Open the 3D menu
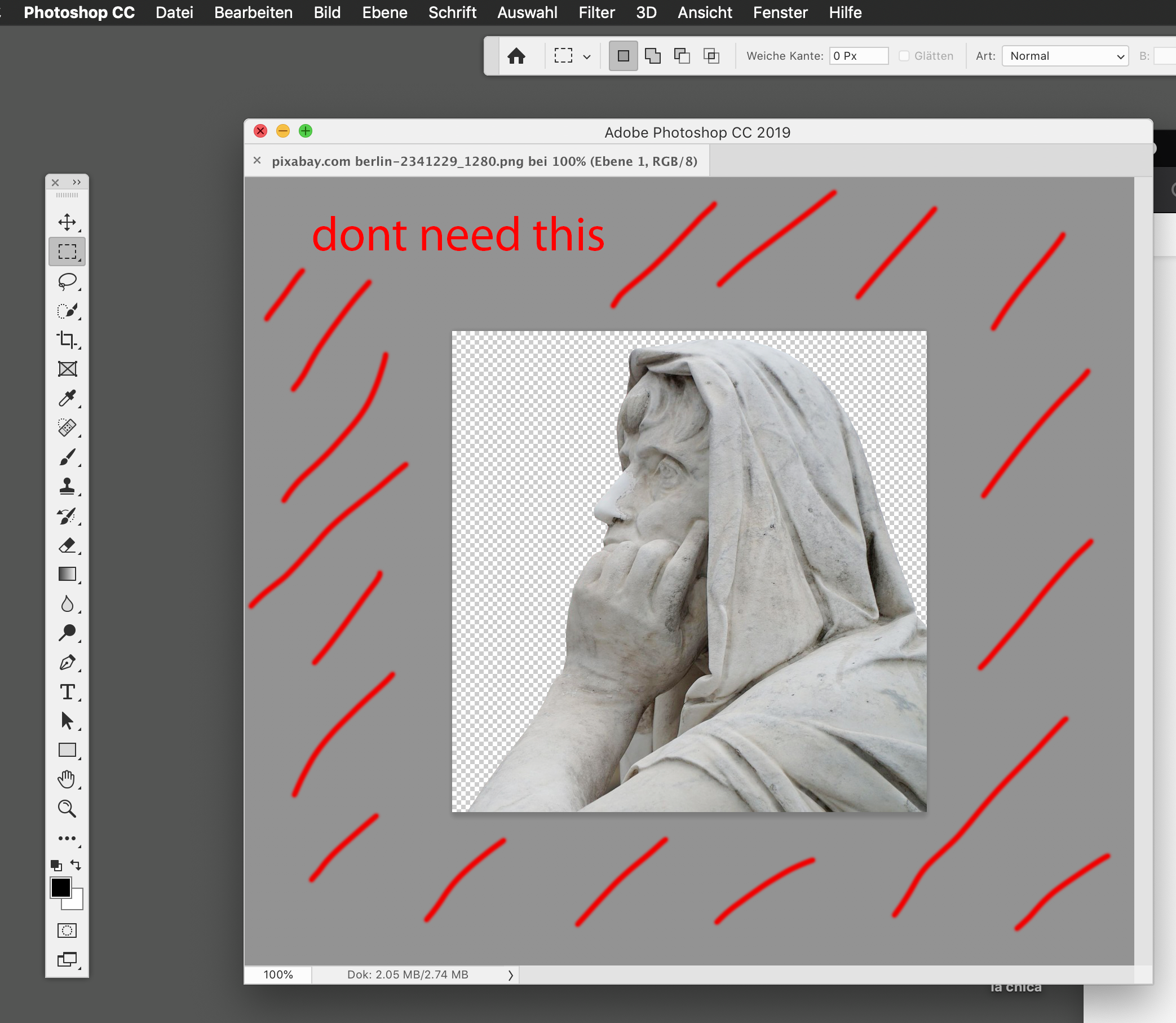The height and width of the screenshot is (1023, 1176). point(646,12)
